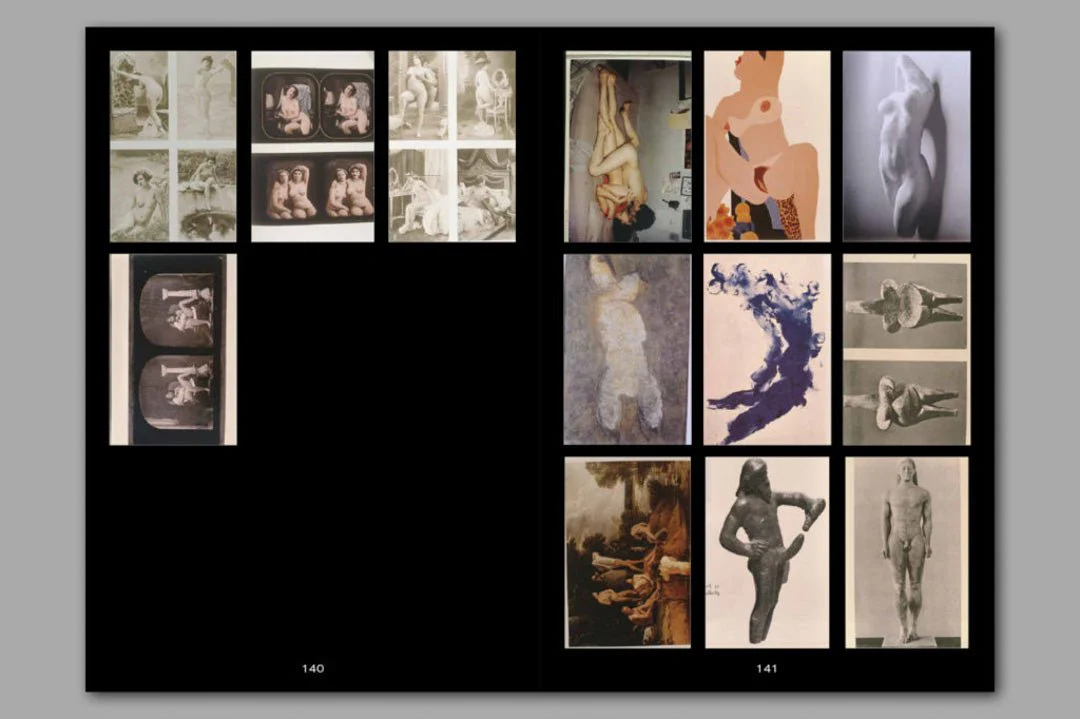
Task: Select the grey marble torso sculpture photo
Action: [906, 146]
